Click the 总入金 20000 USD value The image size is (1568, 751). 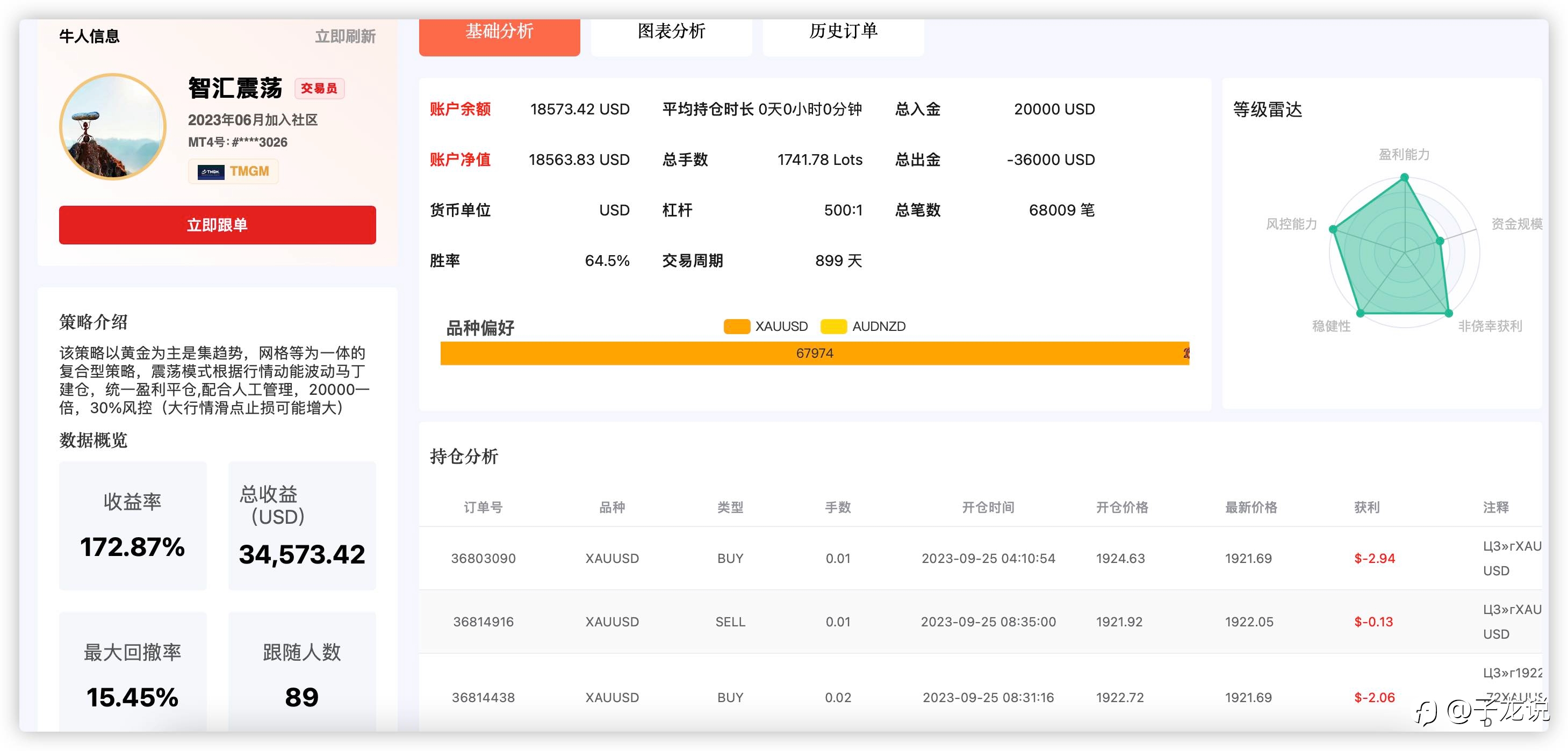[1054, 109]
